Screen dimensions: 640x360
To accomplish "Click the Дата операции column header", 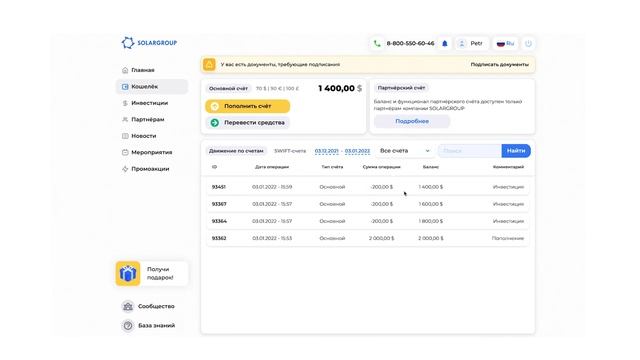I will click(272, 167).
